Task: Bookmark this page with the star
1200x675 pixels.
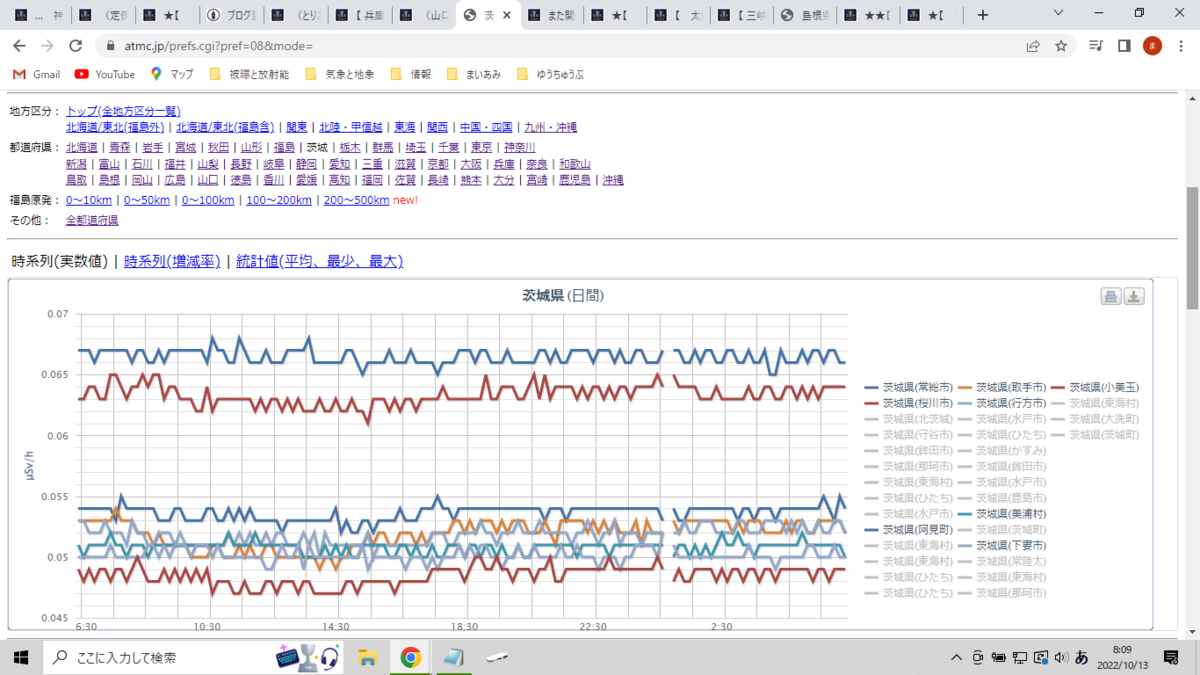Action: [x=1061, y=46]
